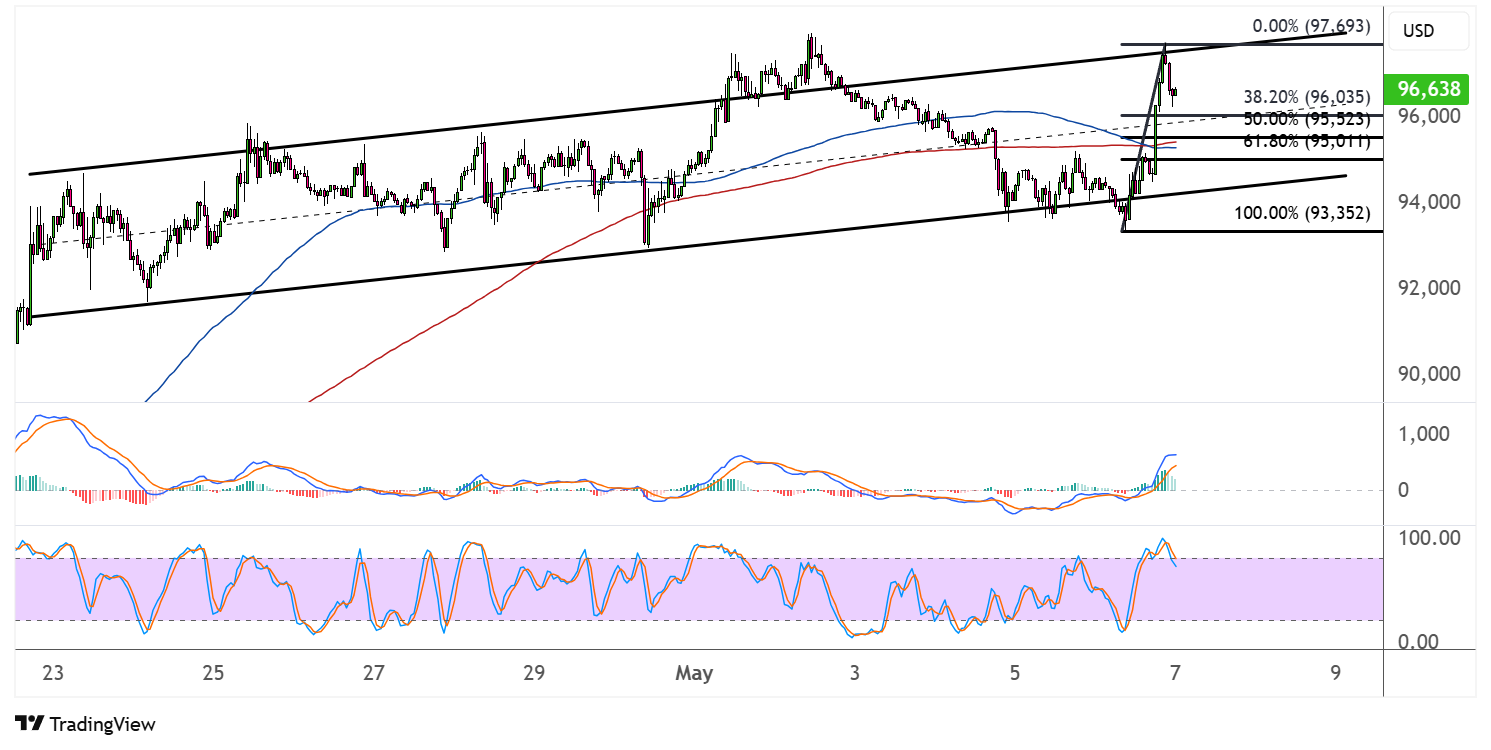Open the USD currency selector

1429,31
